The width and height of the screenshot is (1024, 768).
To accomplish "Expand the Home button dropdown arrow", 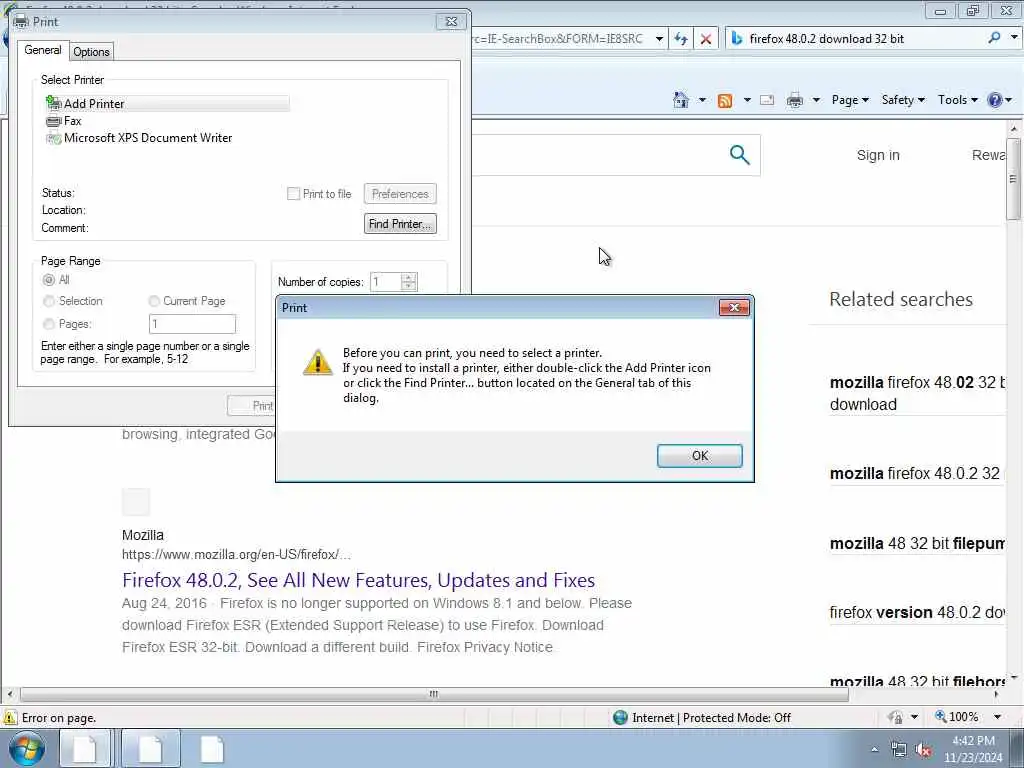I will click(702, 100).
